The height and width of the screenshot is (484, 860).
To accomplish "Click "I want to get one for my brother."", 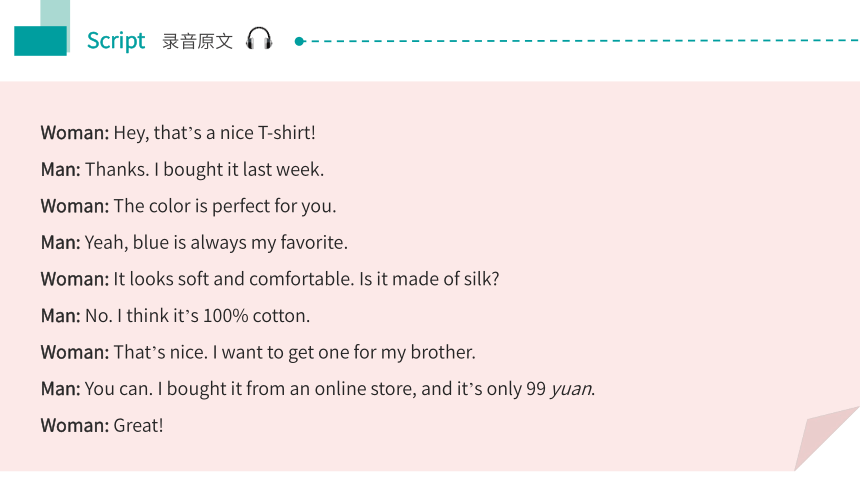I will (344, 352).
